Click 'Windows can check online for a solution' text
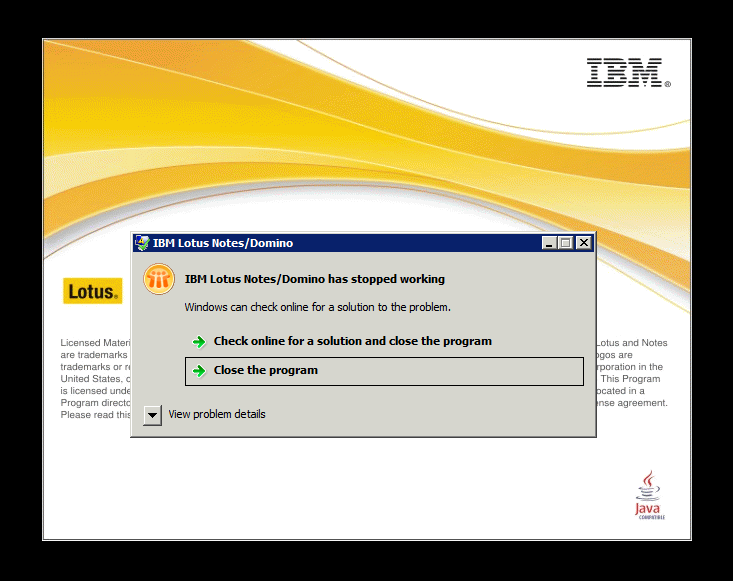Viewport: 733px width, 581px height. [x=317, y=307]
